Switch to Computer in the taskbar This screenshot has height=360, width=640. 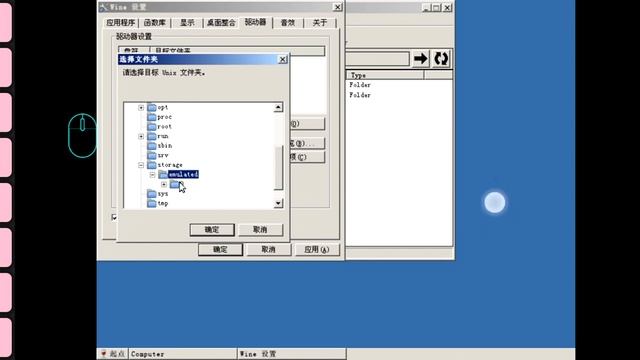click(x=182, y=354)
